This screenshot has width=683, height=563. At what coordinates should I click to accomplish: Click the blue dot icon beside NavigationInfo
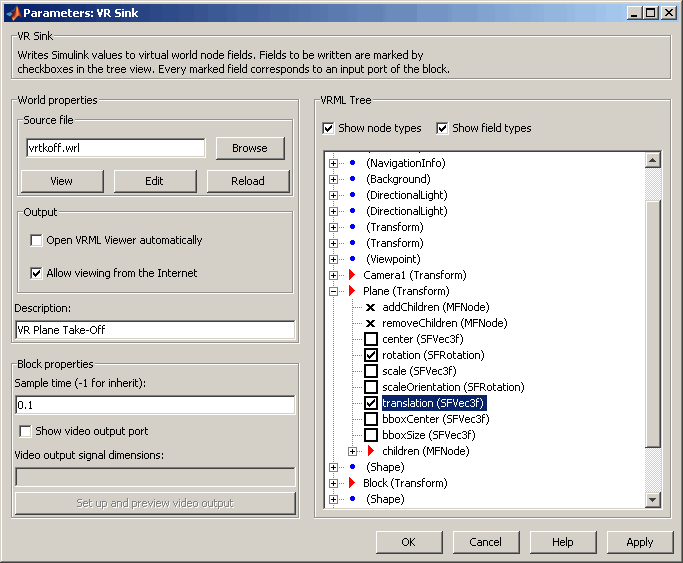pos(353,163)
